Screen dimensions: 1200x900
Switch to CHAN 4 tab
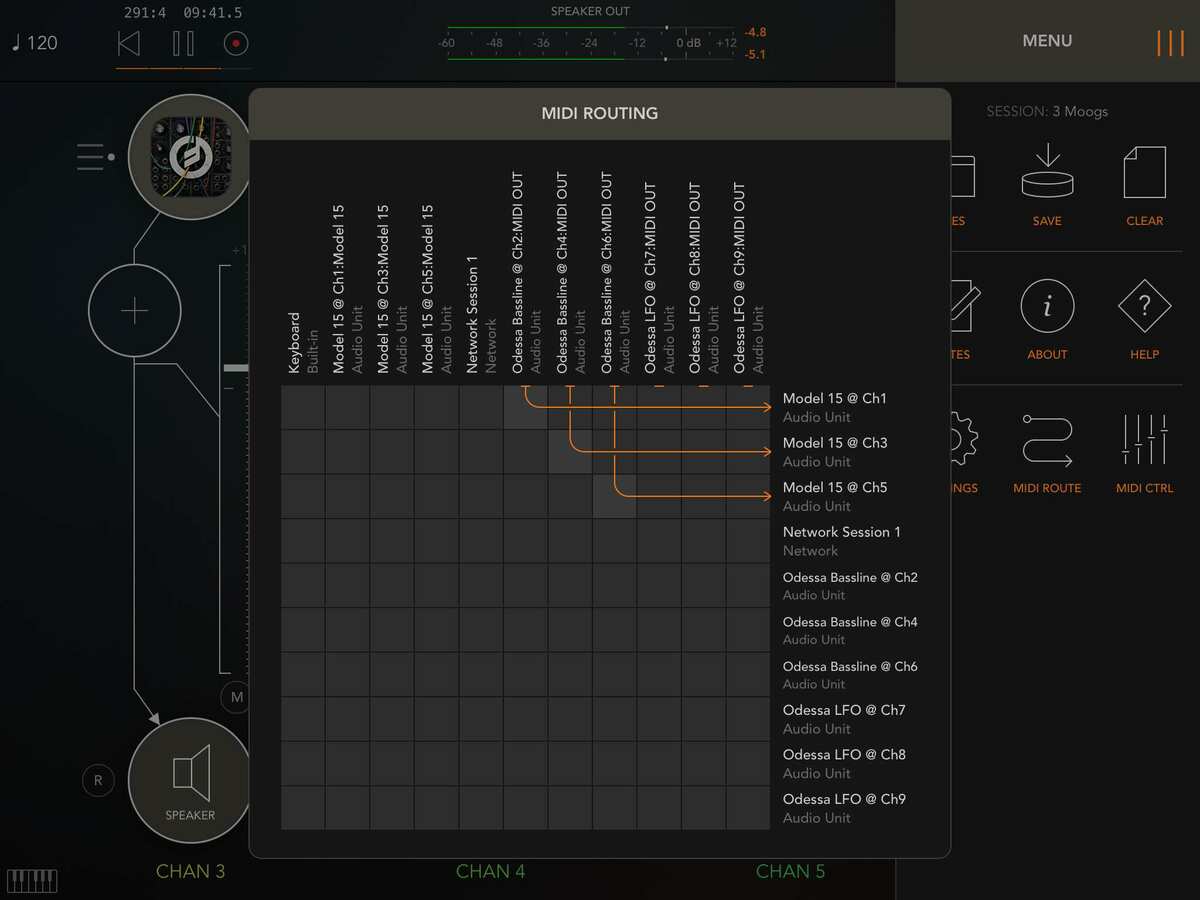pyautogui.click(x=490, y=871)
